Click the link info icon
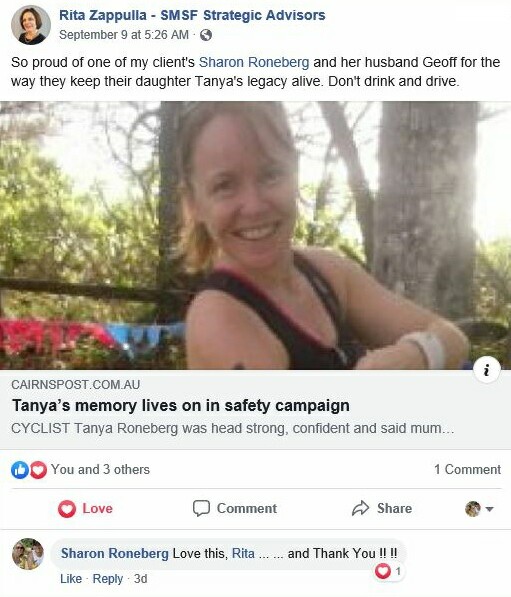 (x=486, y=370)
